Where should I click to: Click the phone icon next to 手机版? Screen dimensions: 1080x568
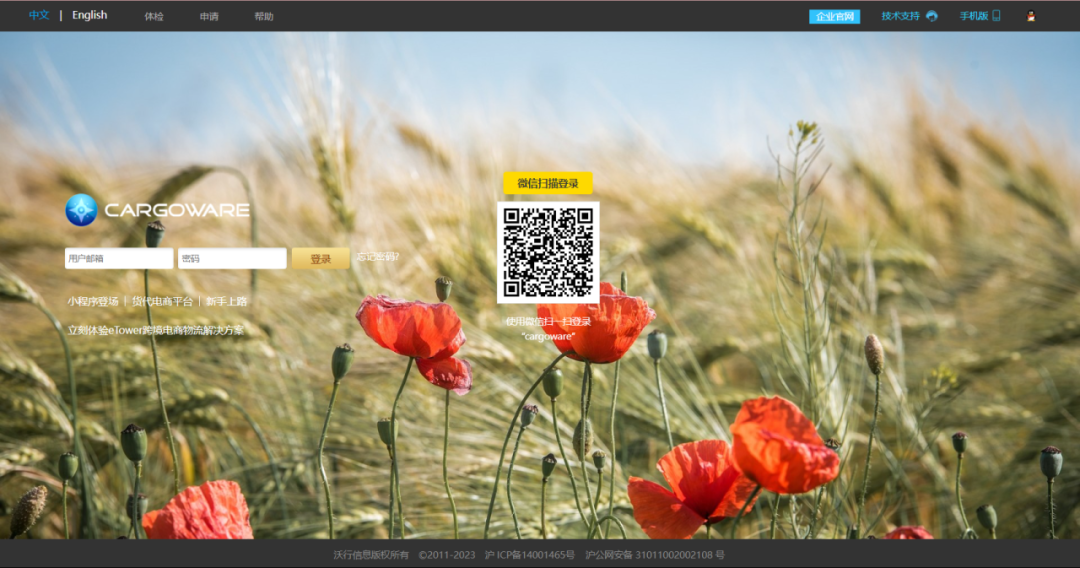coord(996,16)
